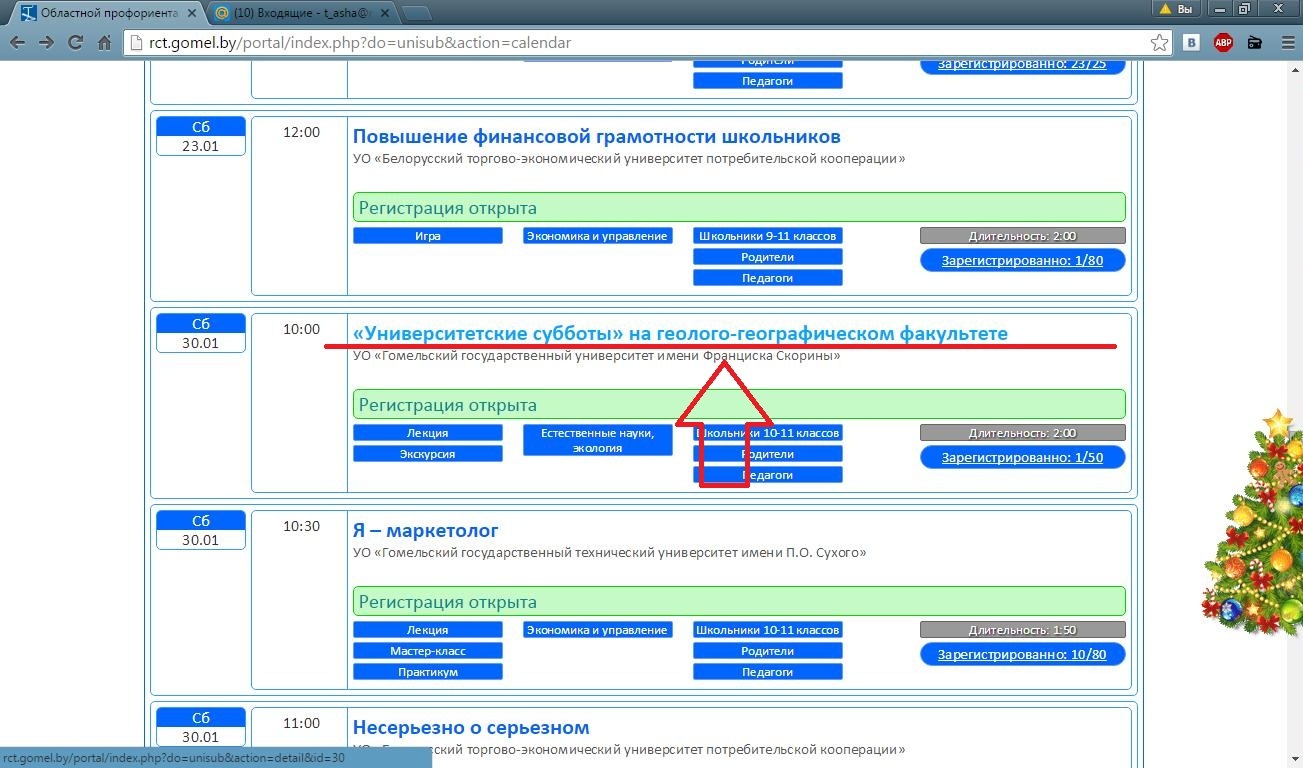Open the VK extension icon
The image size is (1303, 768).
pos(1192,43)
